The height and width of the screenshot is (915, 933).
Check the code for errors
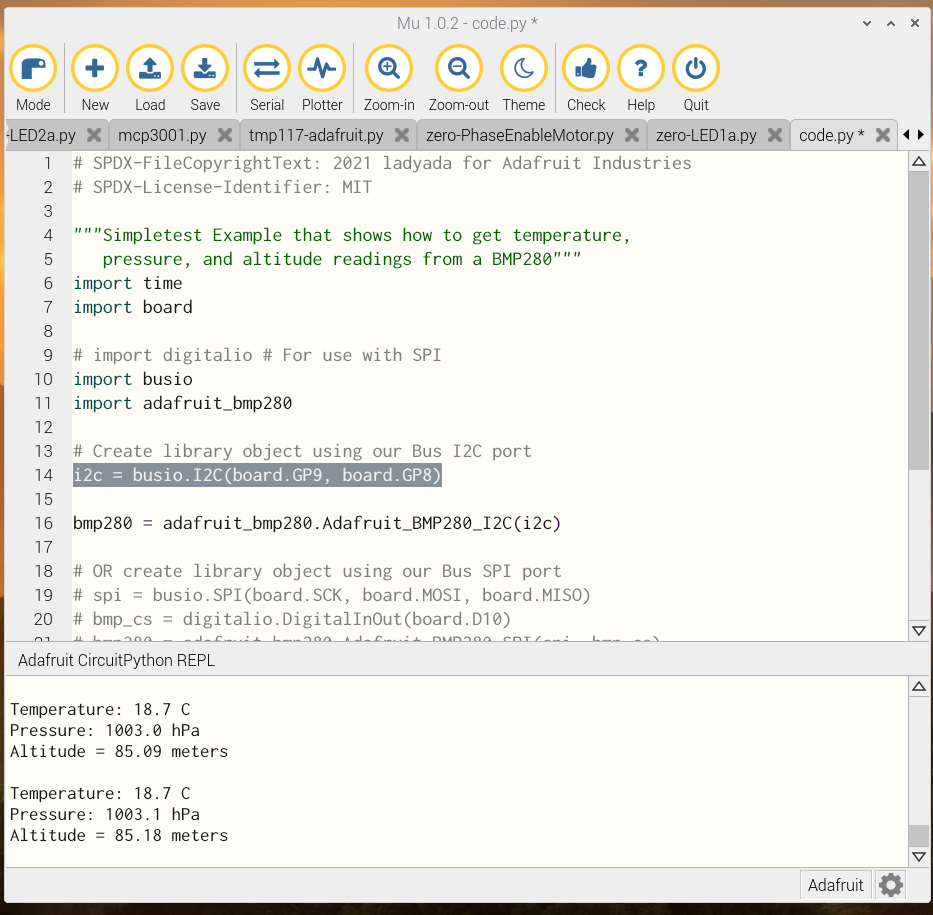pyautogui.click(x=585, y=68)
